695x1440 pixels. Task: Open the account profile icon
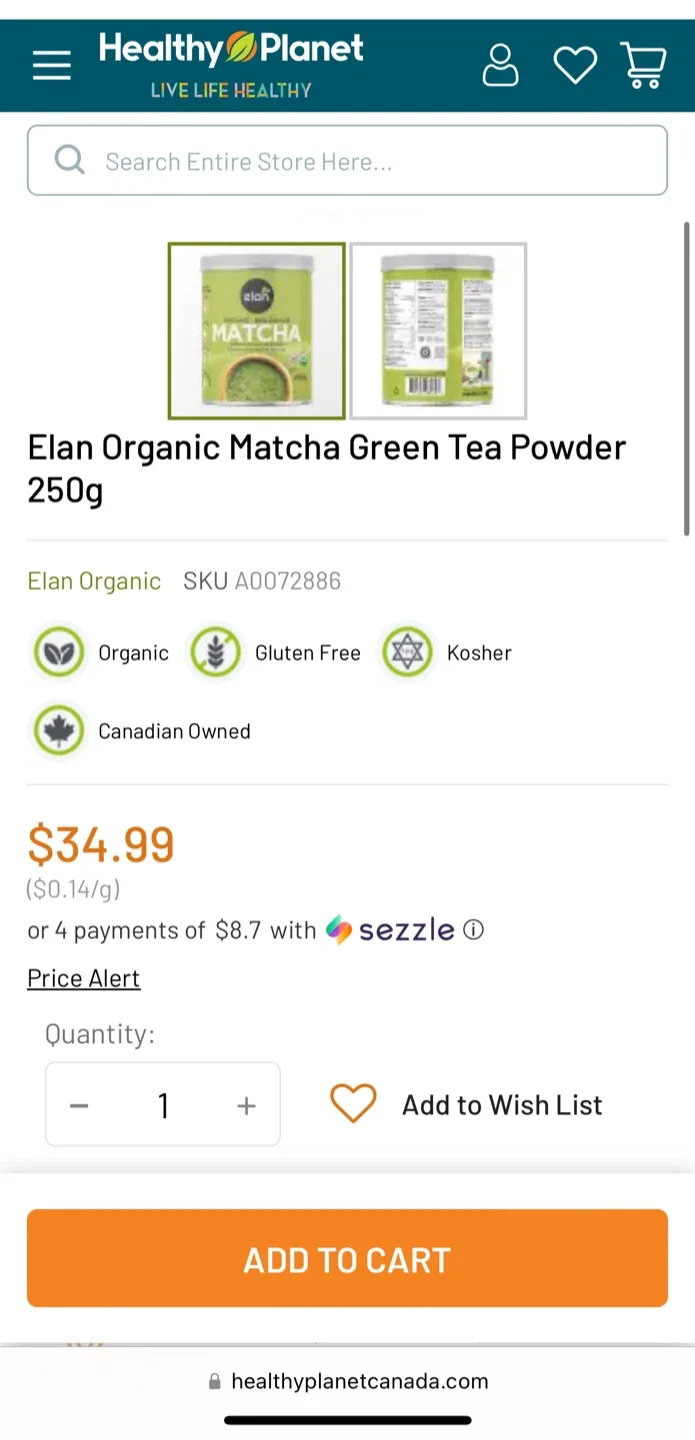[500, 64]
